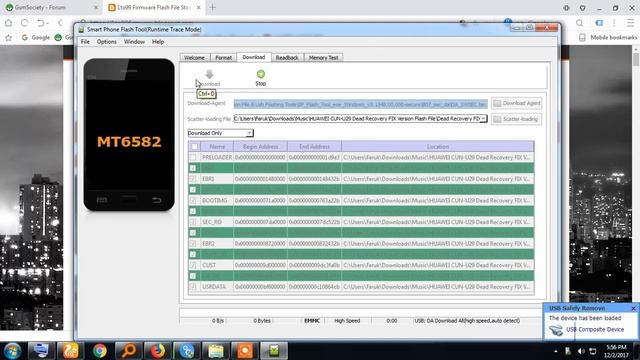Viewport: 640px width, 360px height.
Task: Check the PRELOADER partition checkbox
Action: pos(193,157)
